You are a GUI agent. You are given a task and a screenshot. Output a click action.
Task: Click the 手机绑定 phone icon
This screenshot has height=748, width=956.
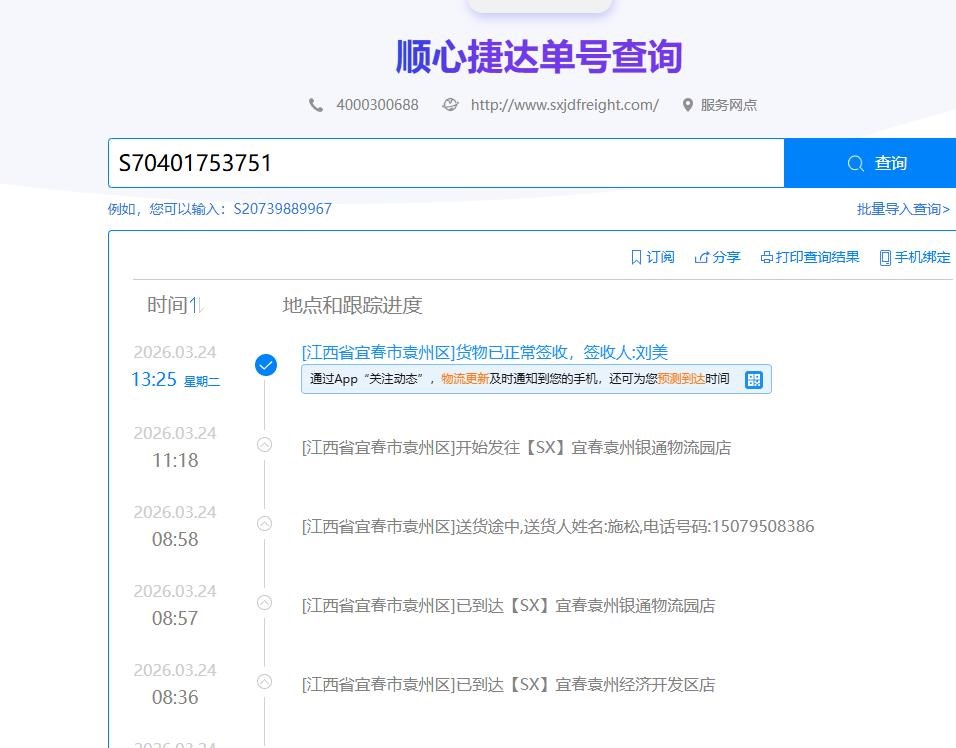885,257
